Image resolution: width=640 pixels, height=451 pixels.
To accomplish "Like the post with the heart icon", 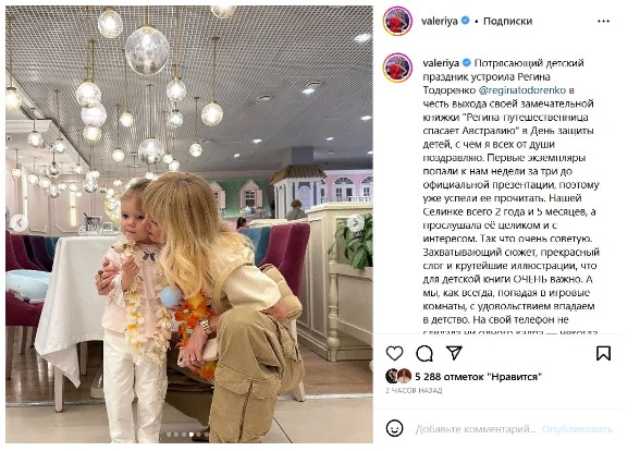I will coord(394,353).
